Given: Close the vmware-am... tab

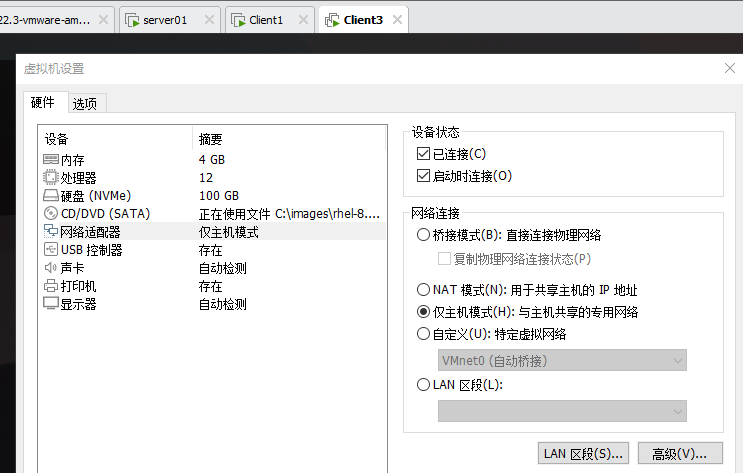Looking at the screenshot, I should (103, 19).
